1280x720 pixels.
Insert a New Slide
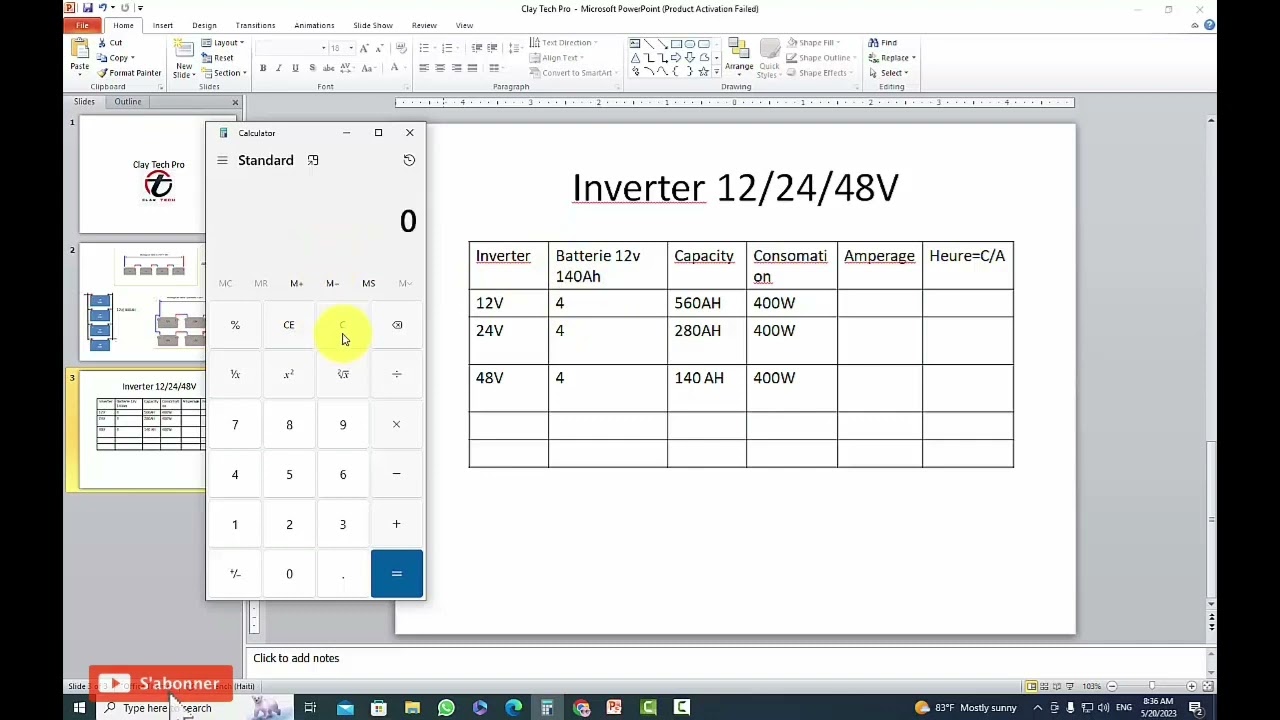pyautogui.click(x=184, y=58)
